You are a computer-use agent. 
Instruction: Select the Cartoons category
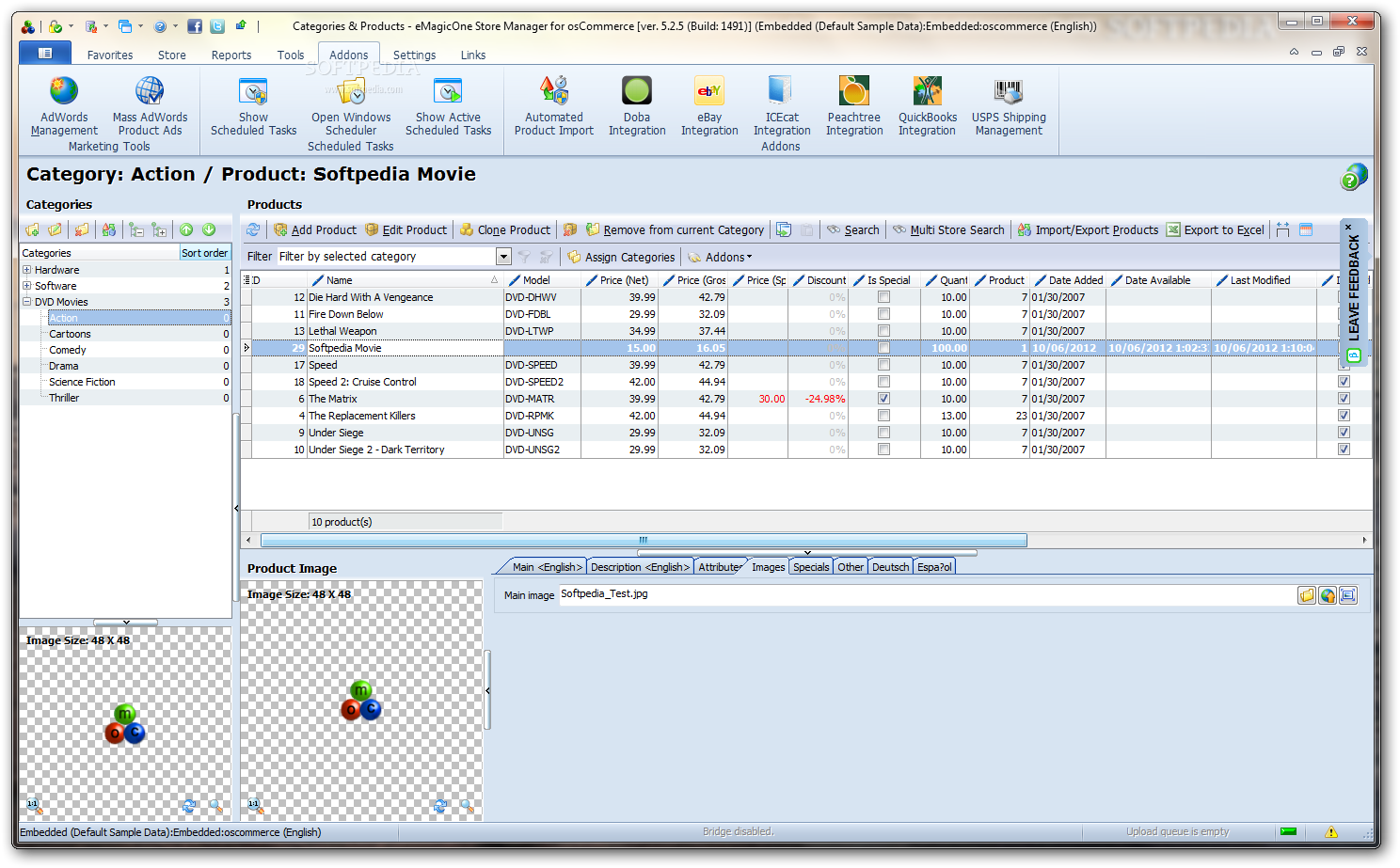(71, 334)
